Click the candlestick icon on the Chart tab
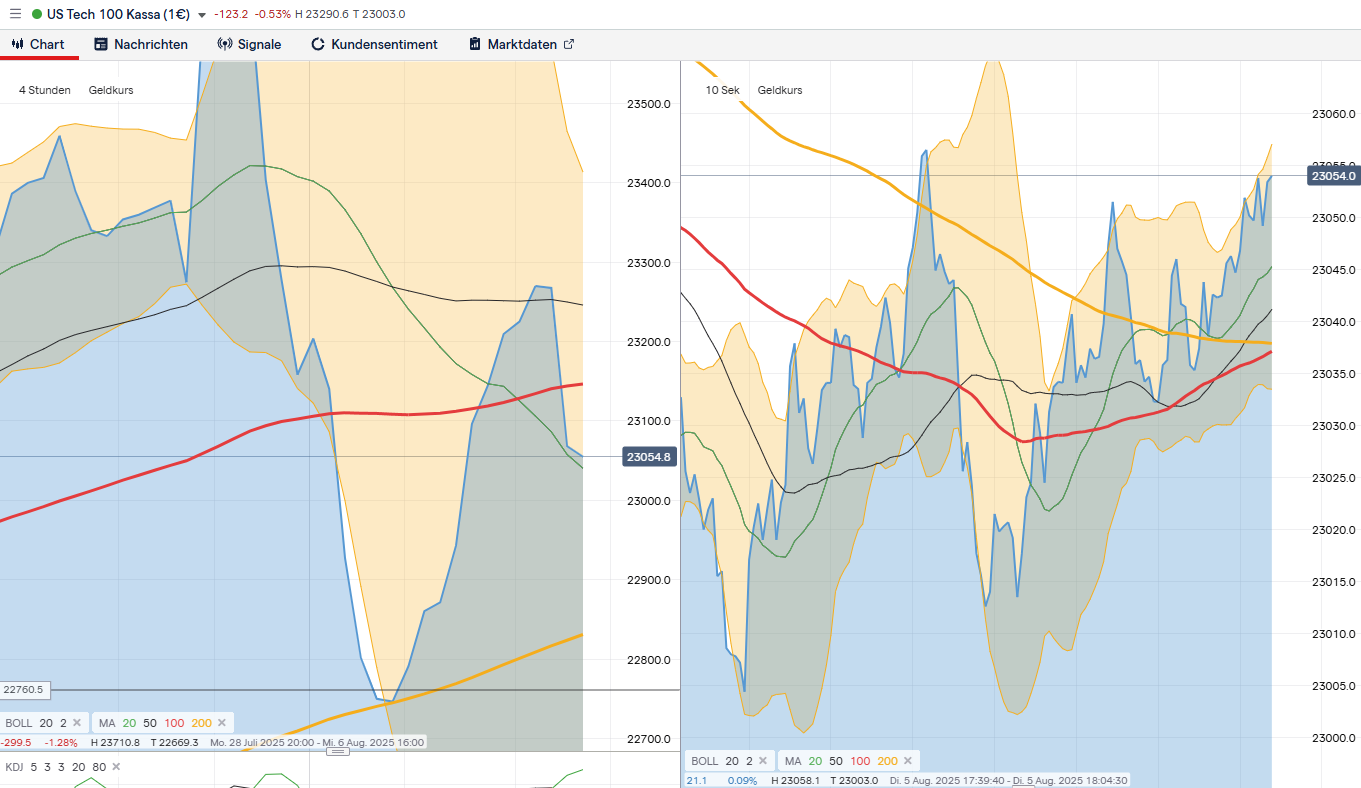The height and width of the screenshot is (788, 1361). (x=17, y=44)
